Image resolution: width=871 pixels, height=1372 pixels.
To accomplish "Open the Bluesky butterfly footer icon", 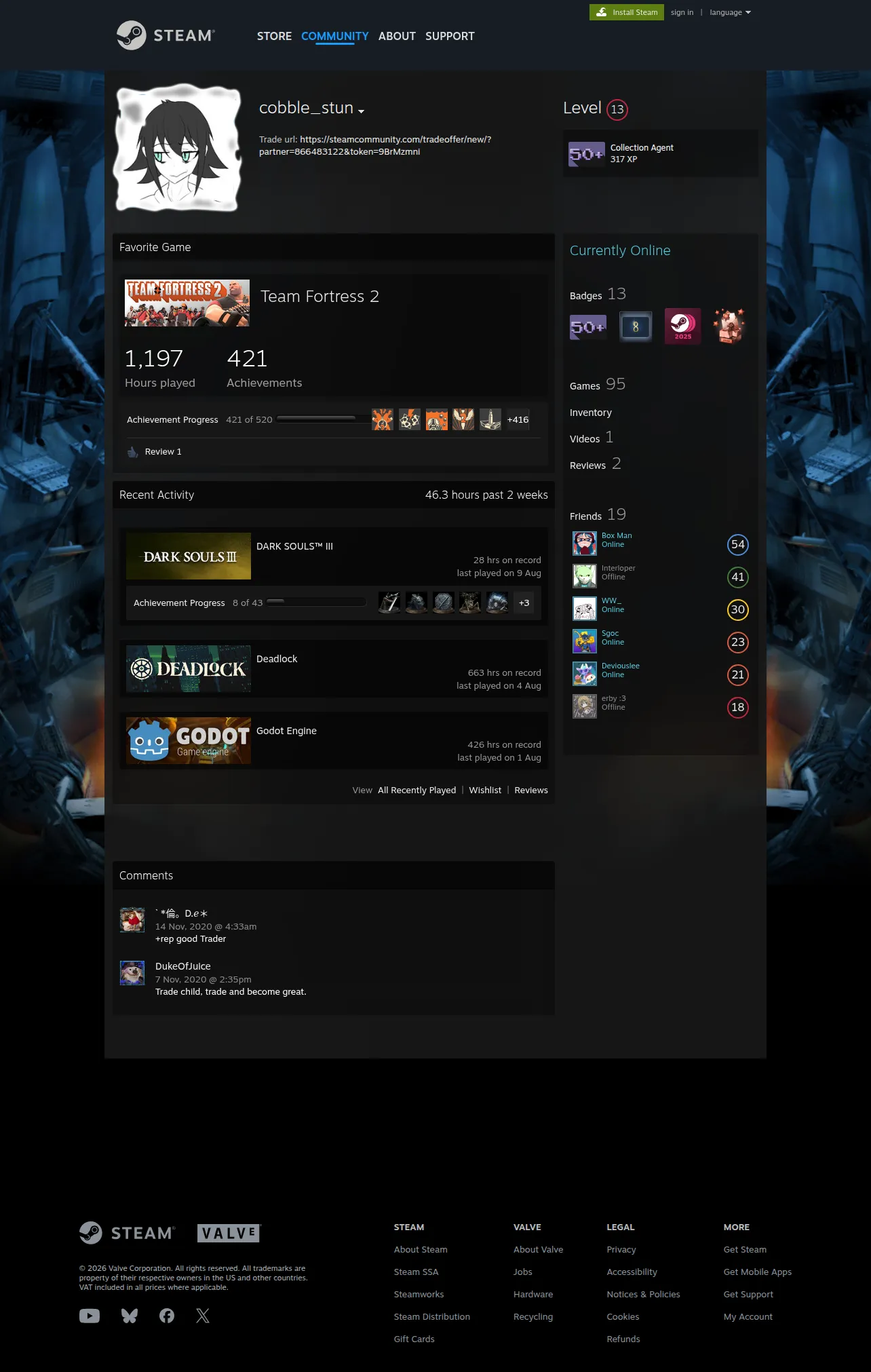I will pos(130,1316).
